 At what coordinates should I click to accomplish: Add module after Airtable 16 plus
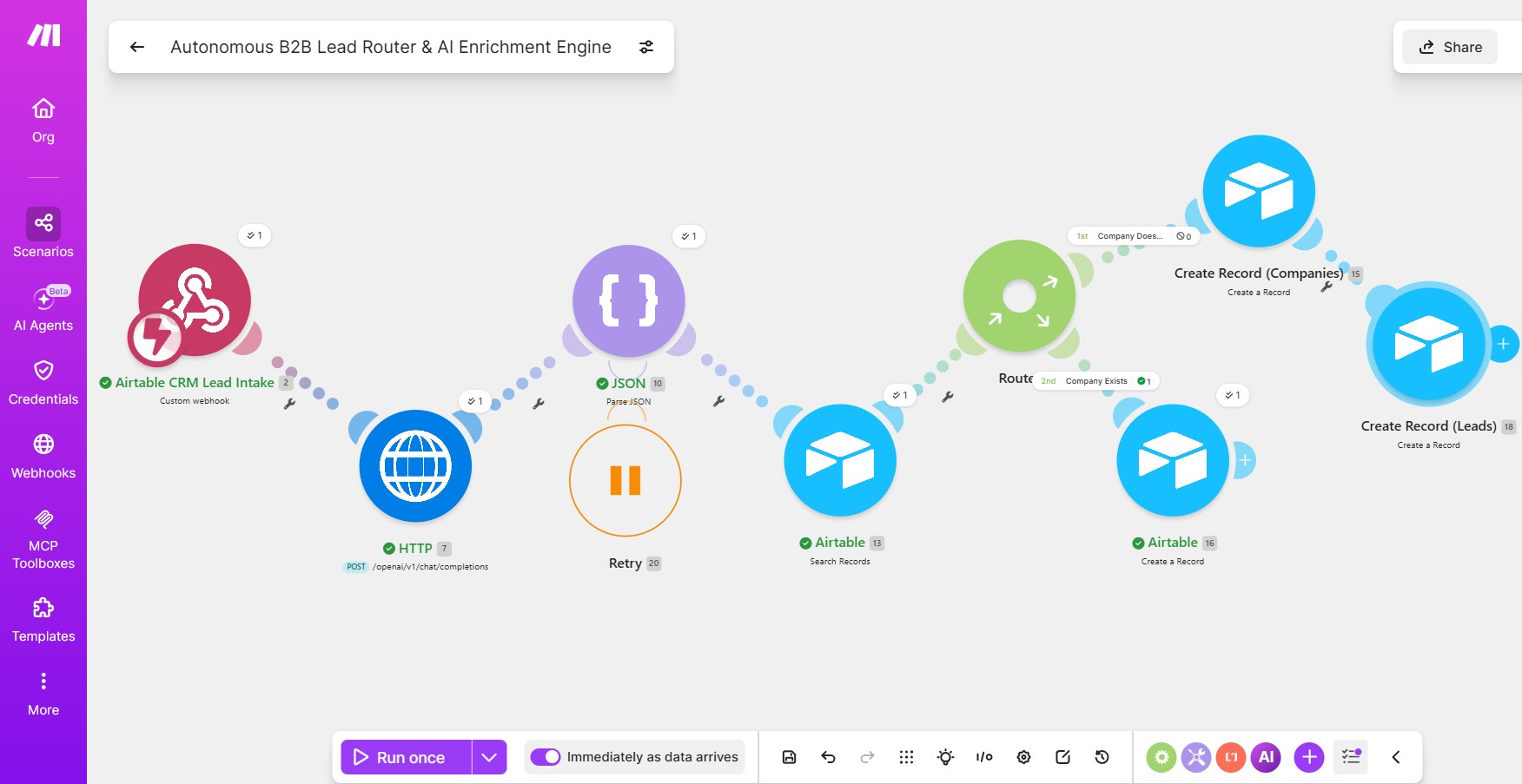(x=1245, y=460)
